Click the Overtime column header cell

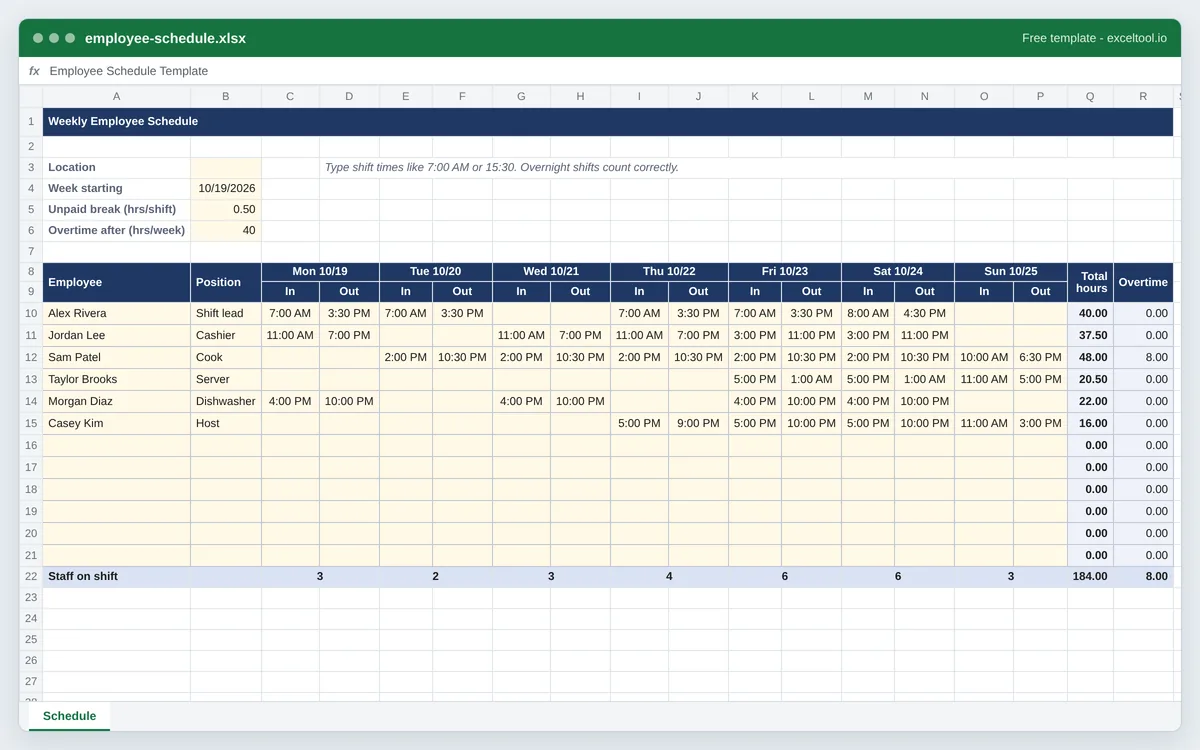[x=1143, y=282]
